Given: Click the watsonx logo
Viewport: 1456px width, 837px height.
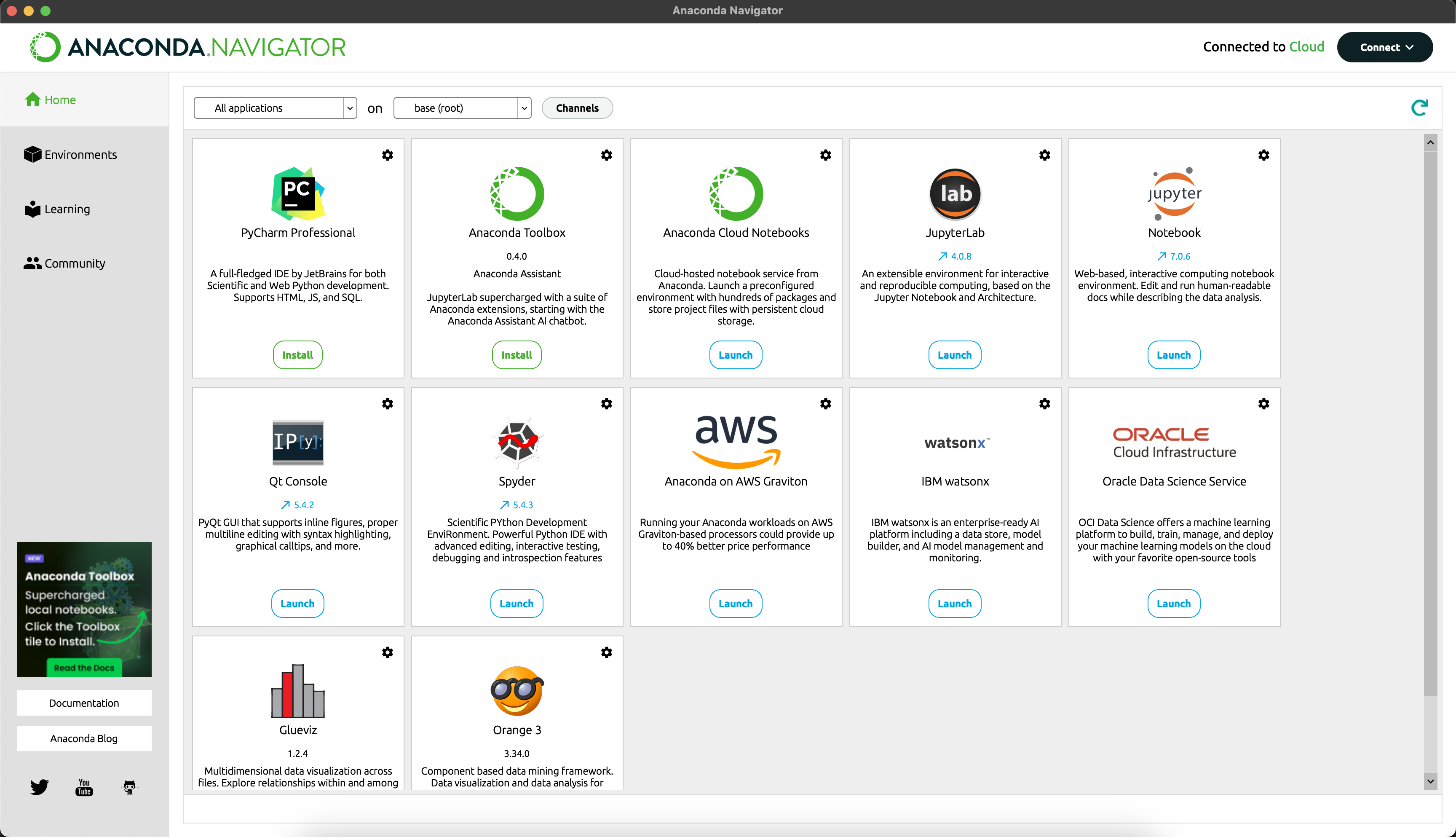Looking at the screenshot, I should pos(956,442).
